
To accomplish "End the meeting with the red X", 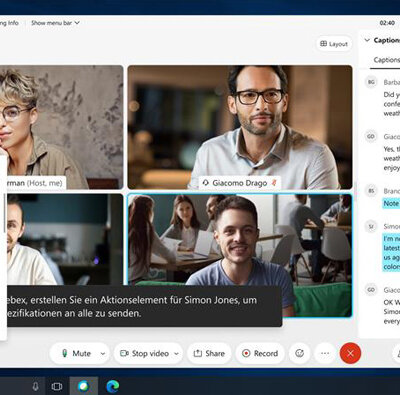I will tap(350, 353).
